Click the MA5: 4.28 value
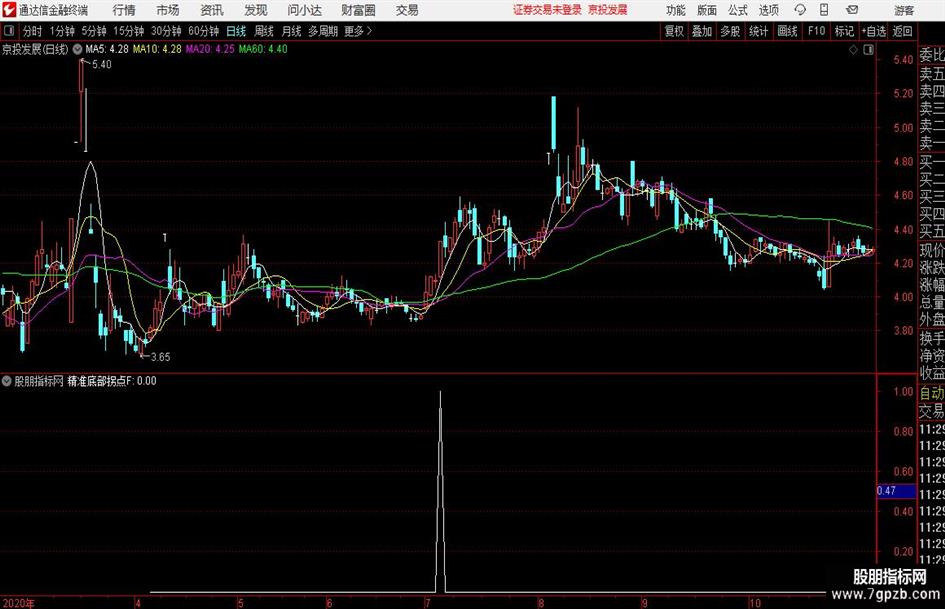The width and height of the screenshot is (945, 609). [x=107, y=49]
